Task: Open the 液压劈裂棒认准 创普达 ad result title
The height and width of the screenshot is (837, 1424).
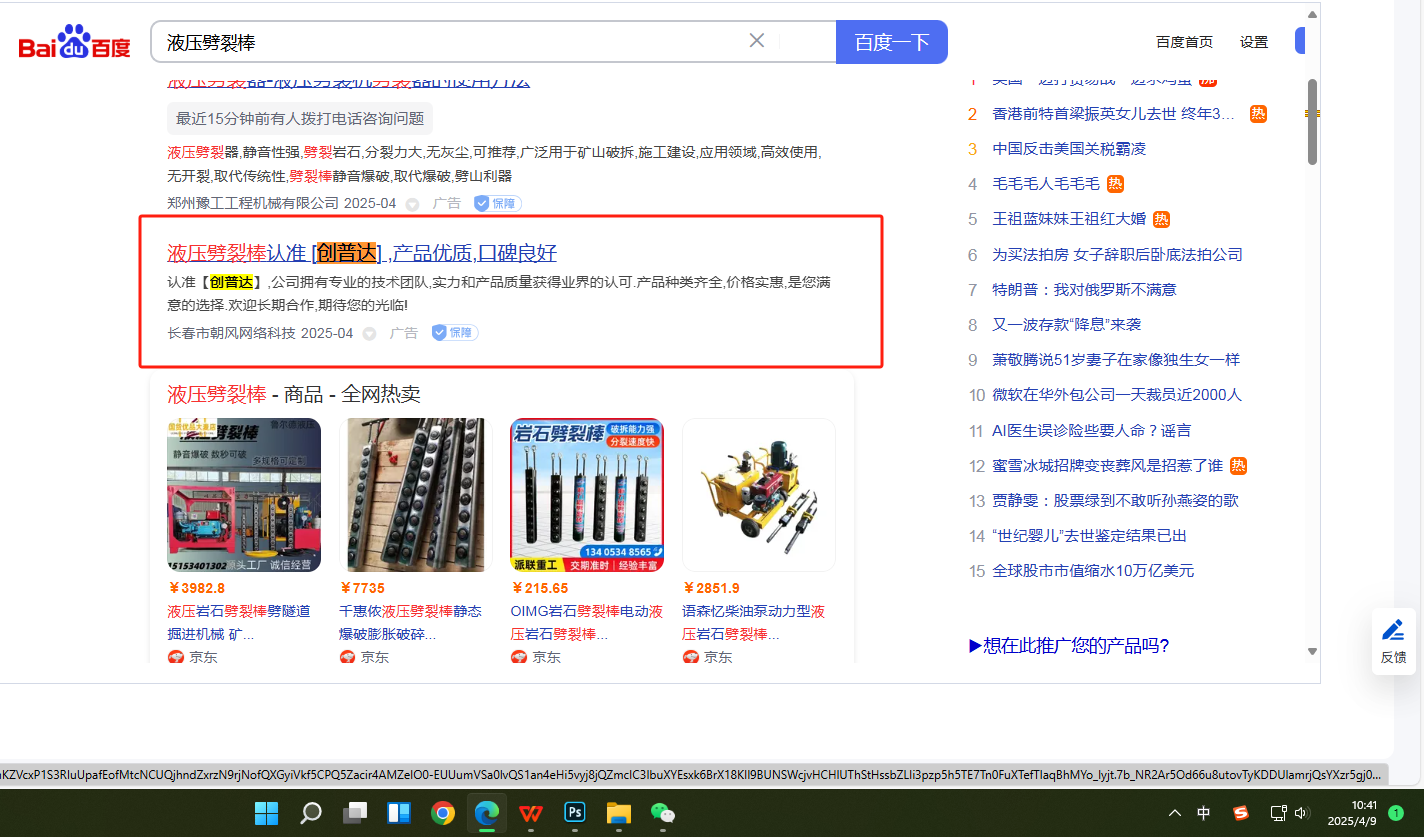Action: [x=362, y=253]
